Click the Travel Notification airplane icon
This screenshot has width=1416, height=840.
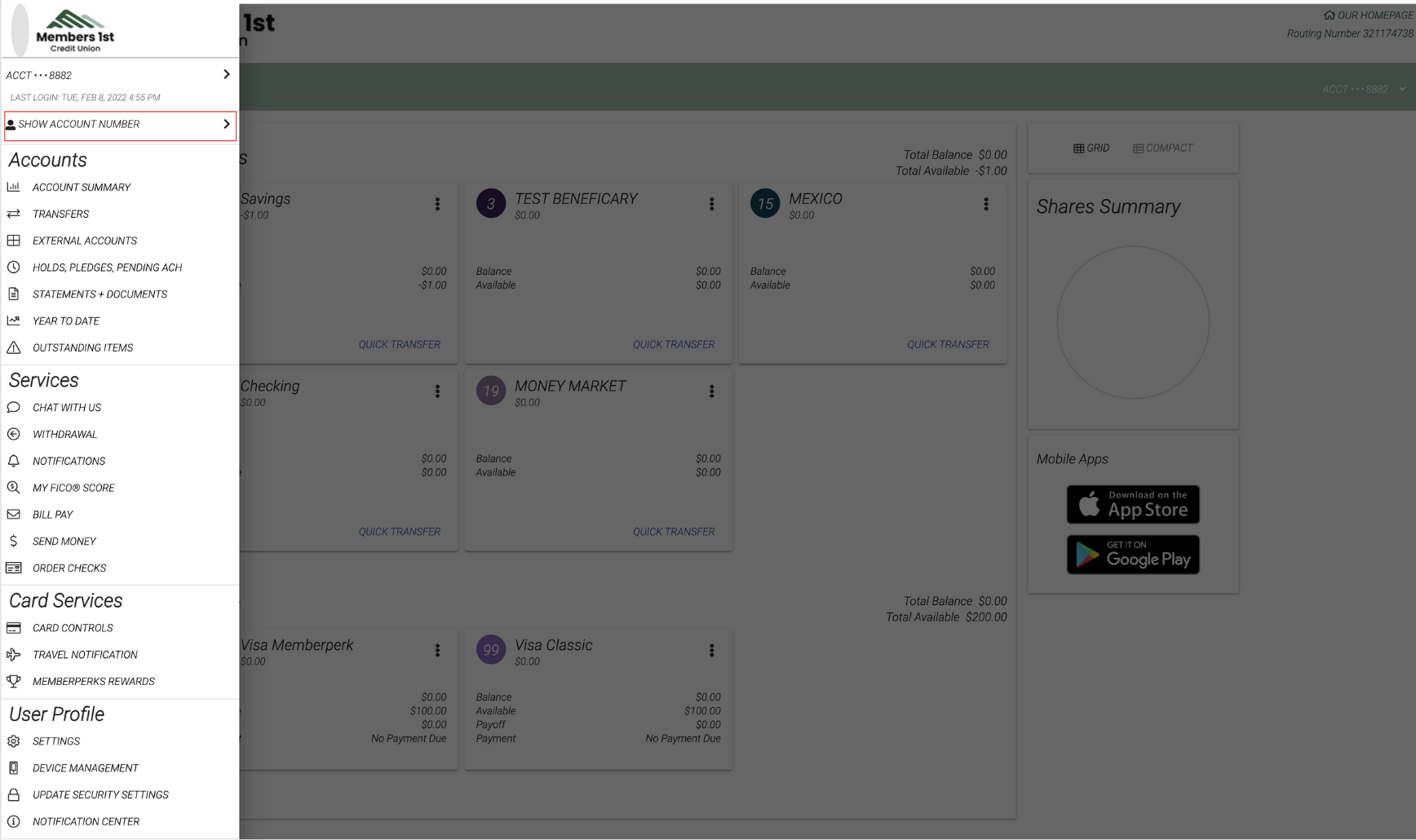[x=14, y=655]
